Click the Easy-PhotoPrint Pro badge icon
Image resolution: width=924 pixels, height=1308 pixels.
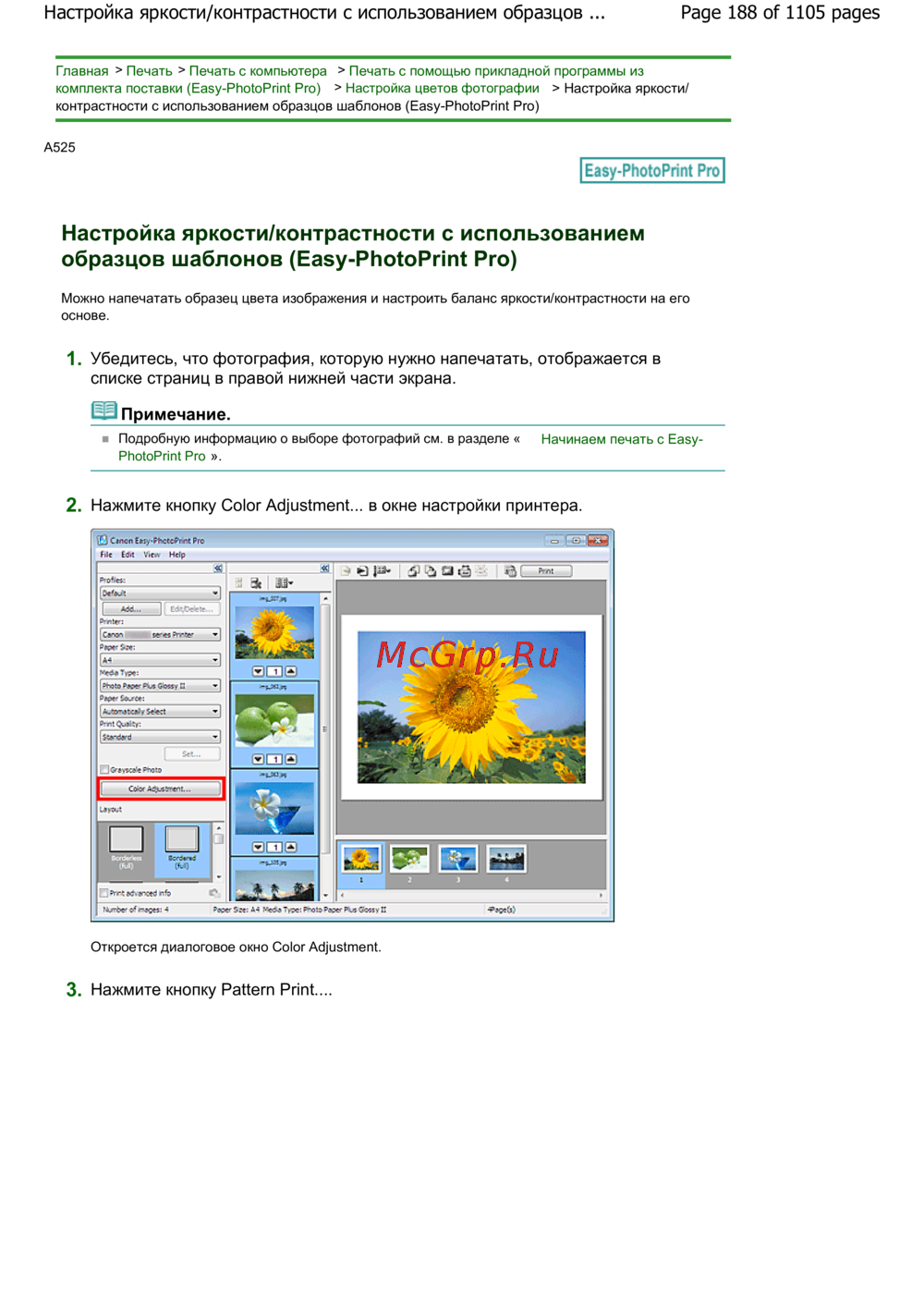(x=651, y=171)
